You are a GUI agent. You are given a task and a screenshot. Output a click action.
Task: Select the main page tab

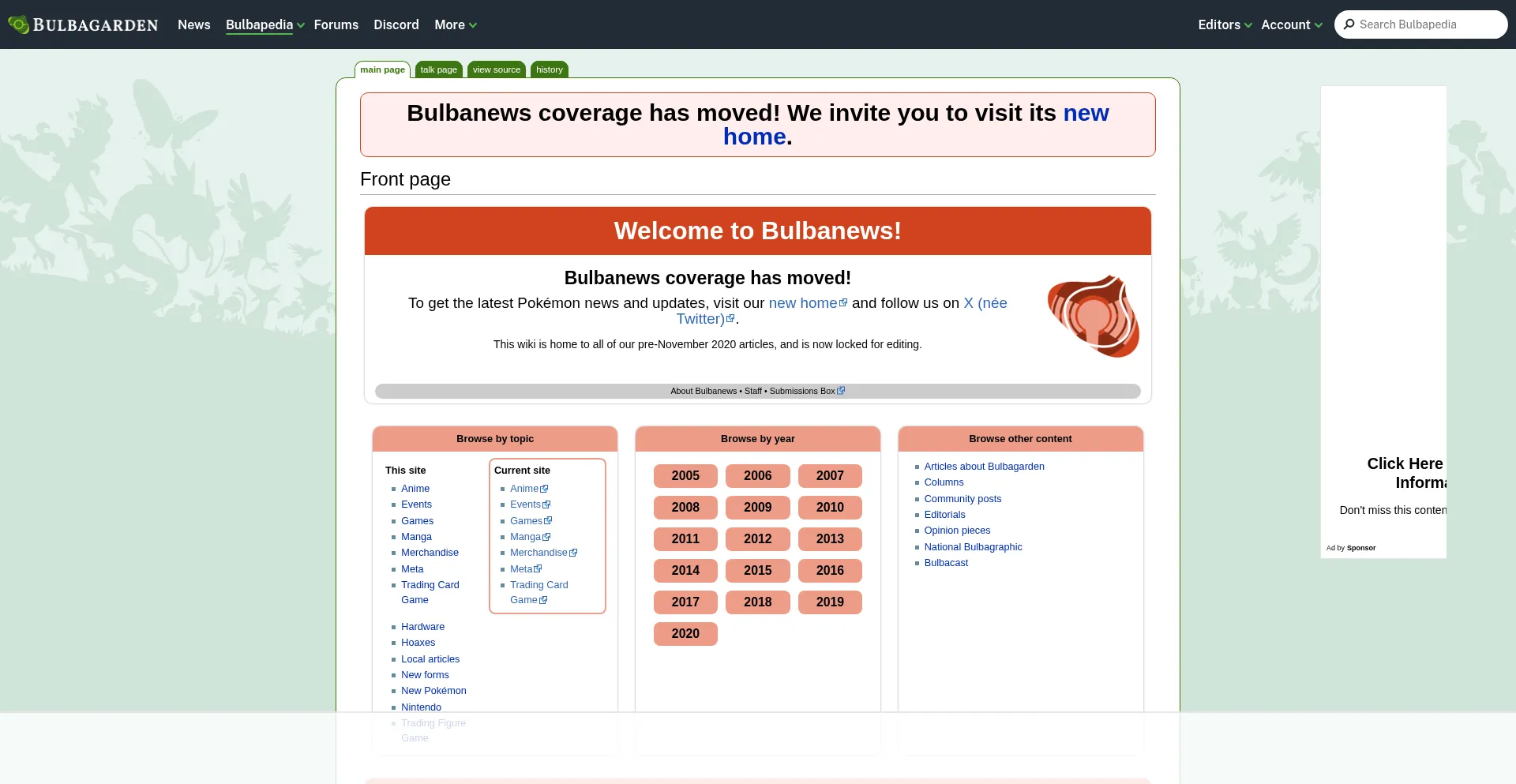tap(383, 69)
